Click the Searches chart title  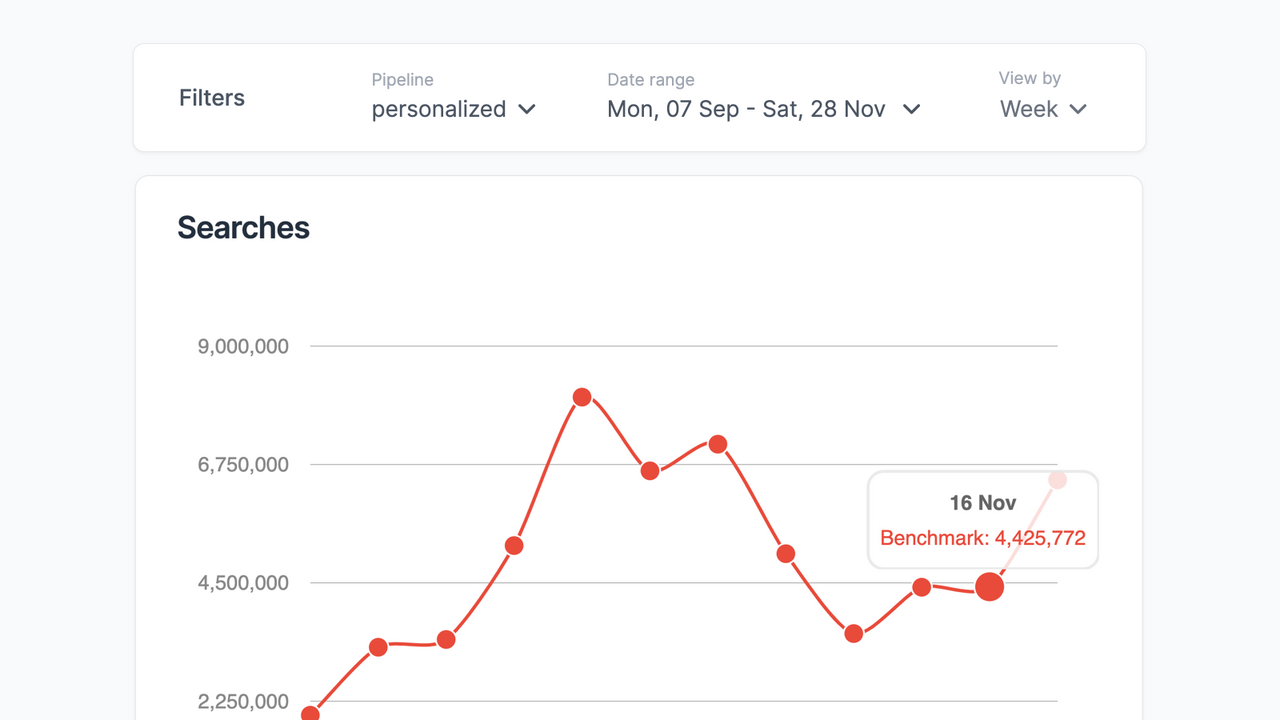(243, 228)
